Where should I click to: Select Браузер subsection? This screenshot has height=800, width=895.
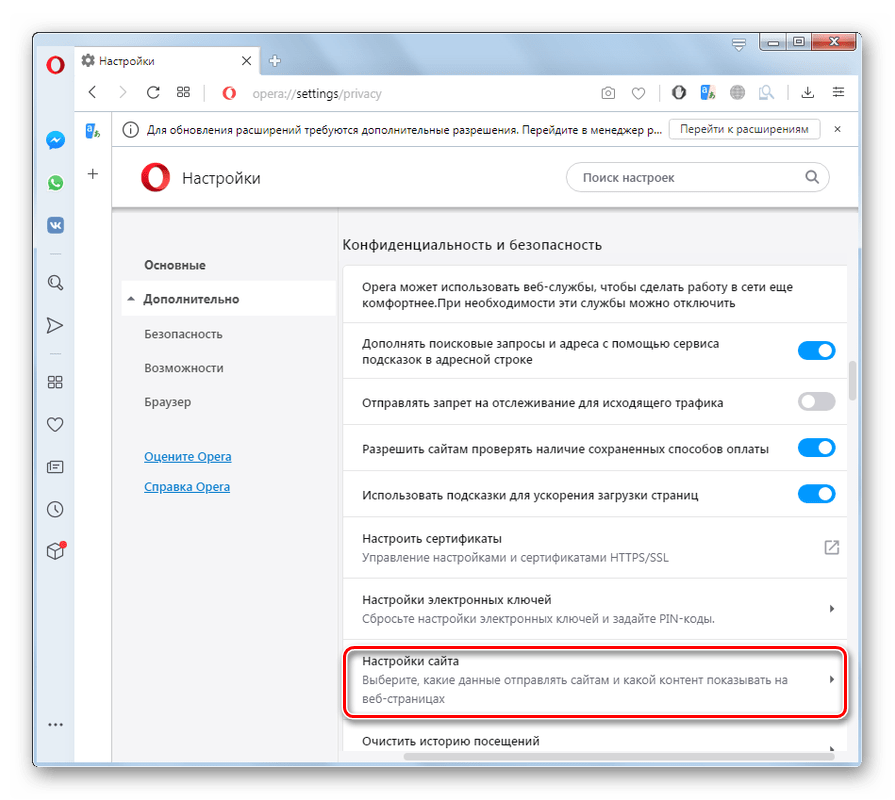click(x=167, y=402)
